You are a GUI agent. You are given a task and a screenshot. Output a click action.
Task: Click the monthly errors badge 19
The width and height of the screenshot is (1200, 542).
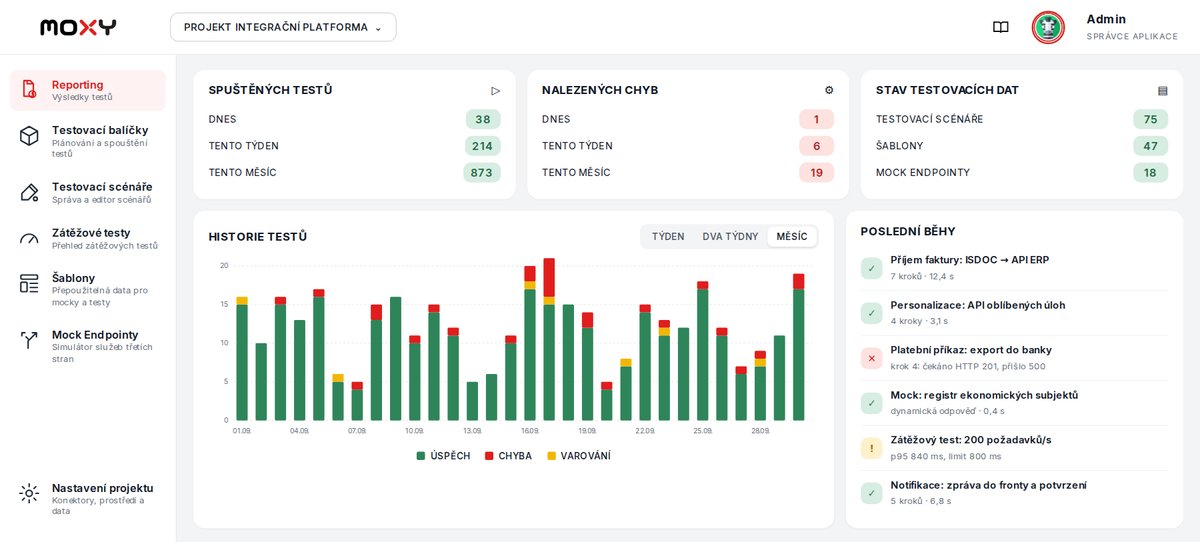pos(816,173)
